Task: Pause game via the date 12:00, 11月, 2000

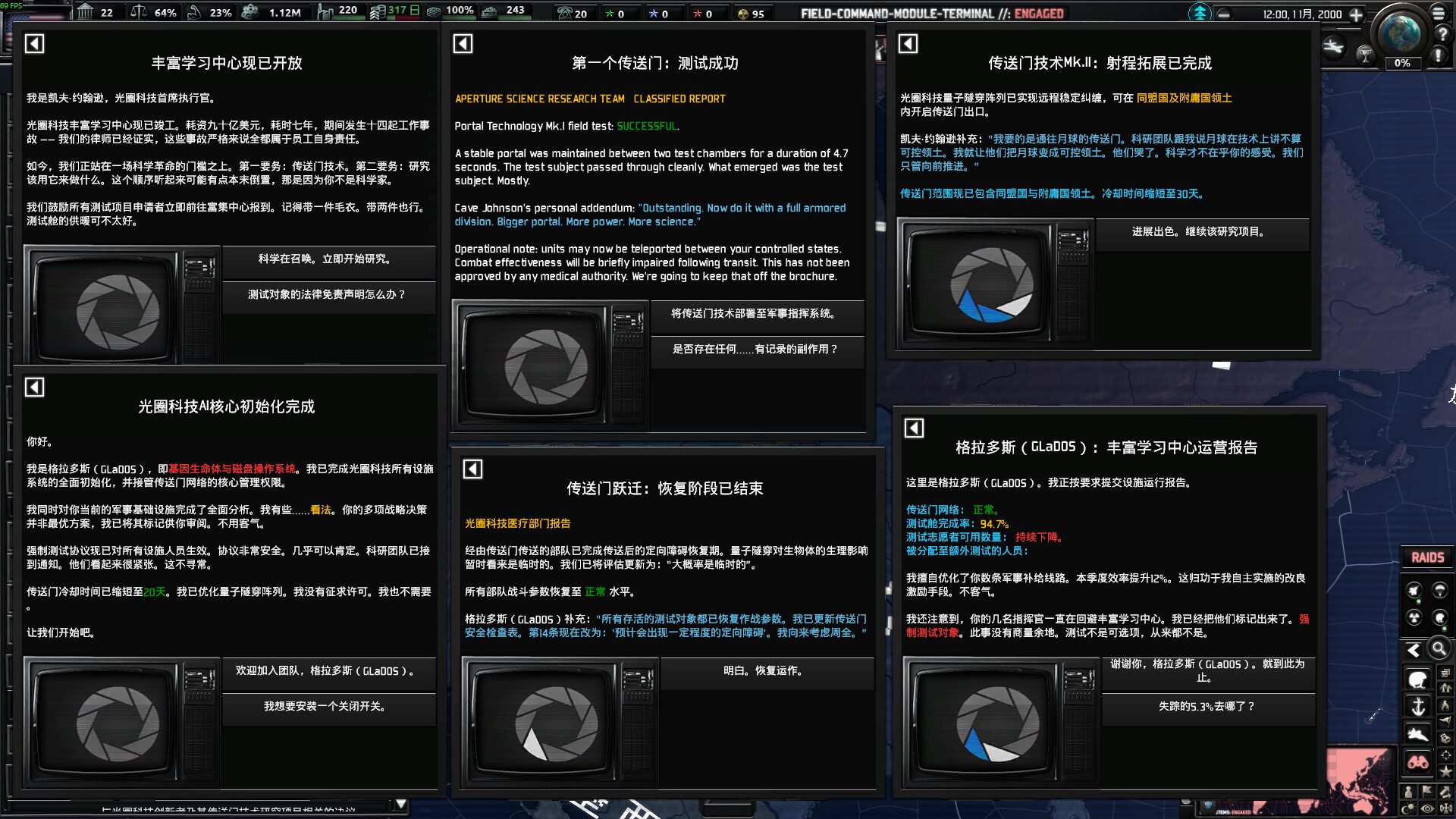Action: (1301, 14)
